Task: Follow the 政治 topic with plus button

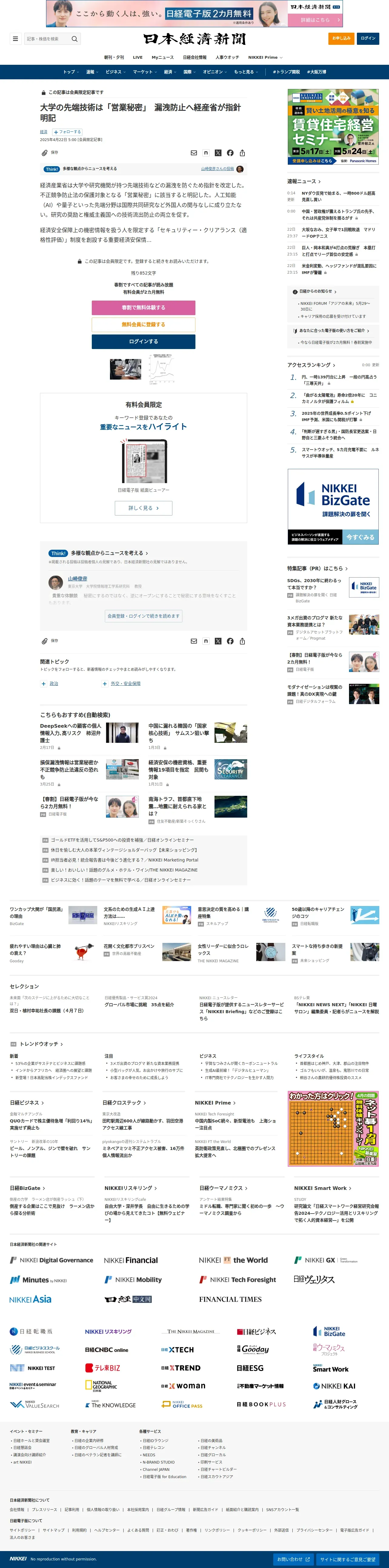Action: (x=44, y=684)
